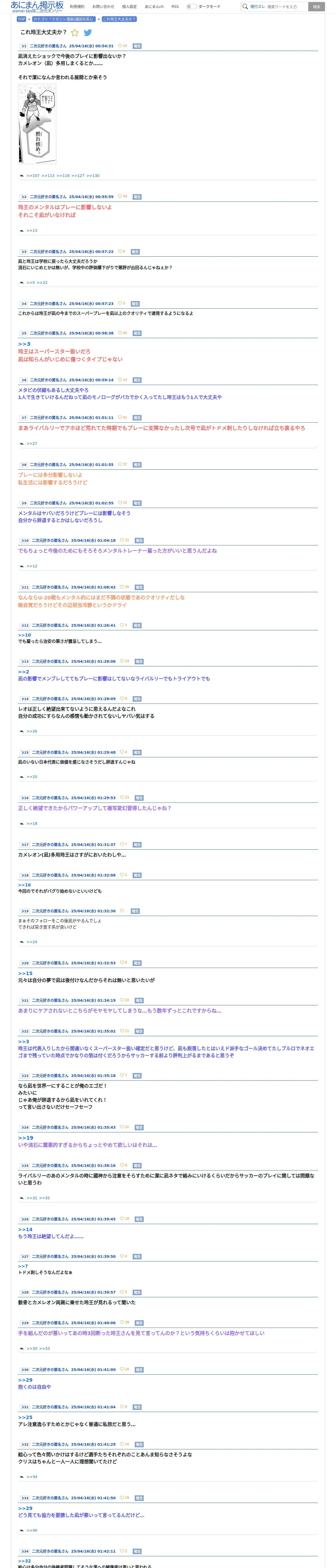Report post >>9 using 報告
336x1568 pixels.
pos(137,503)
